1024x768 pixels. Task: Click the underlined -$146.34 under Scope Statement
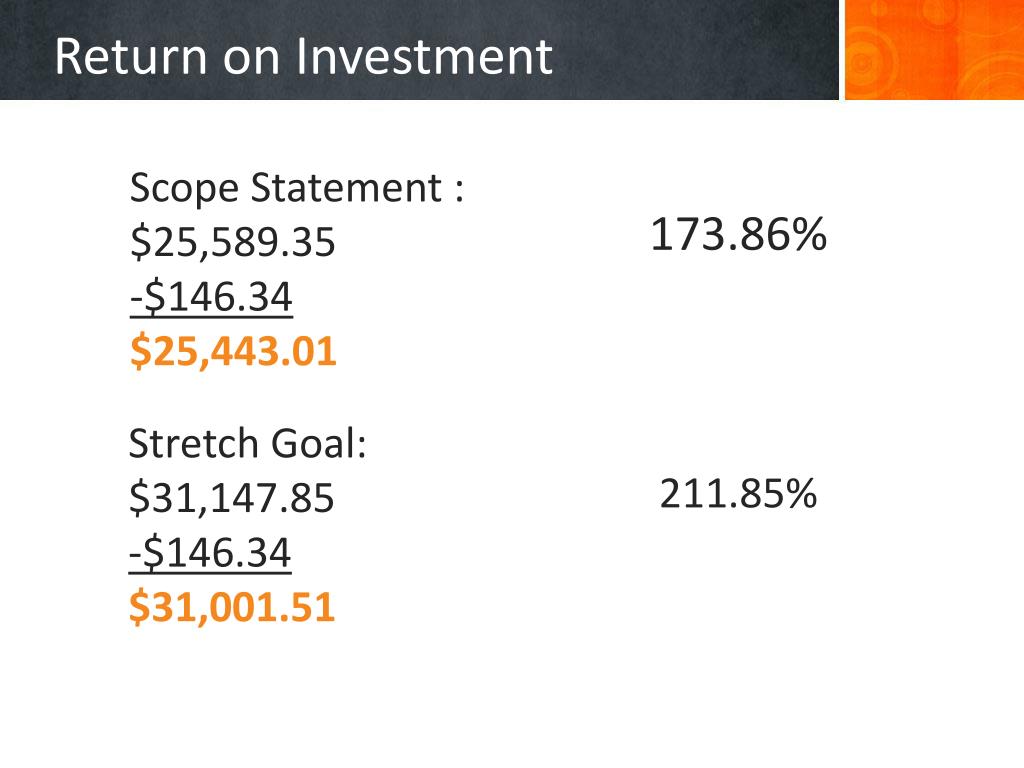211,296
